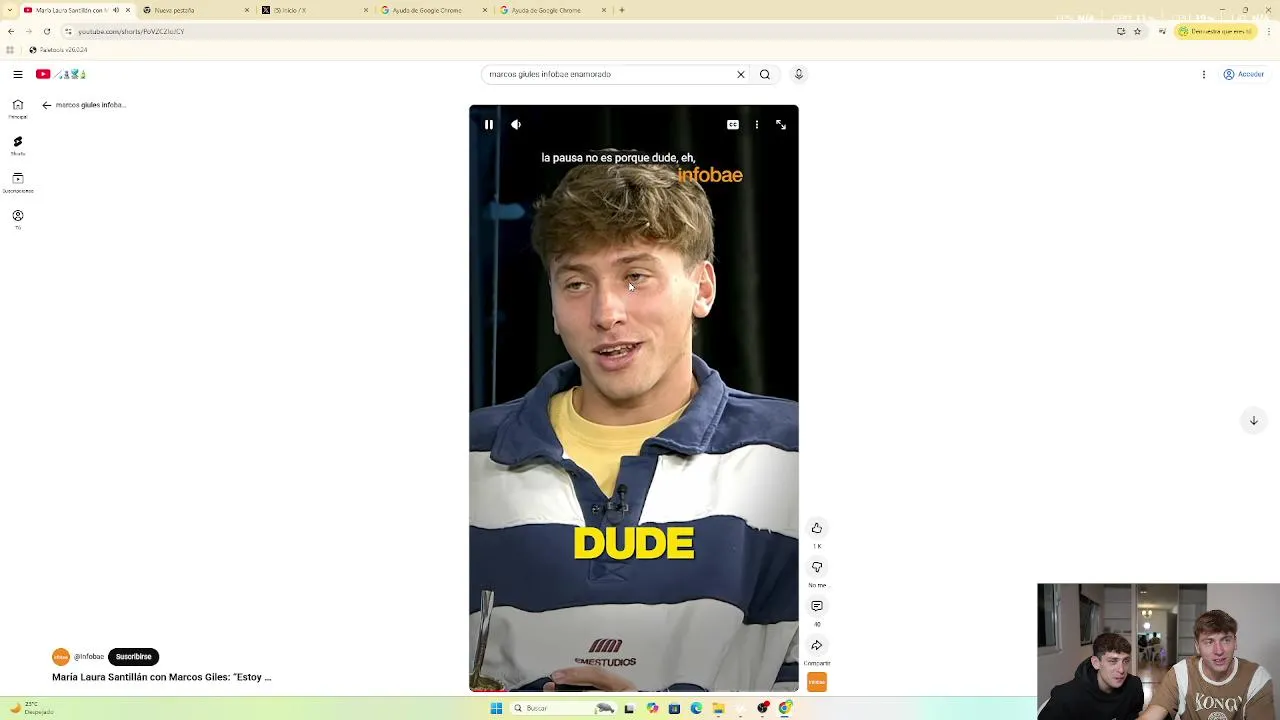Image resolution: width=1280 pixels, height=720 pixels.
Task: Open the apps grid in bookmarks bar
Action: [x=10, y=50]
